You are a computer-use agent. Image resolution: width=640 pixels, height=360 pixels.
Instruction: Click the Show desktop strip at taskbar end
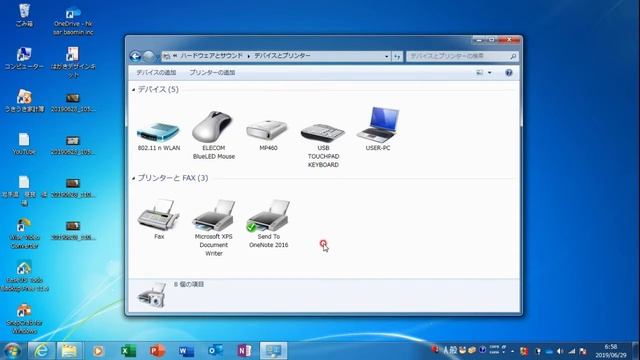point(636,351)
